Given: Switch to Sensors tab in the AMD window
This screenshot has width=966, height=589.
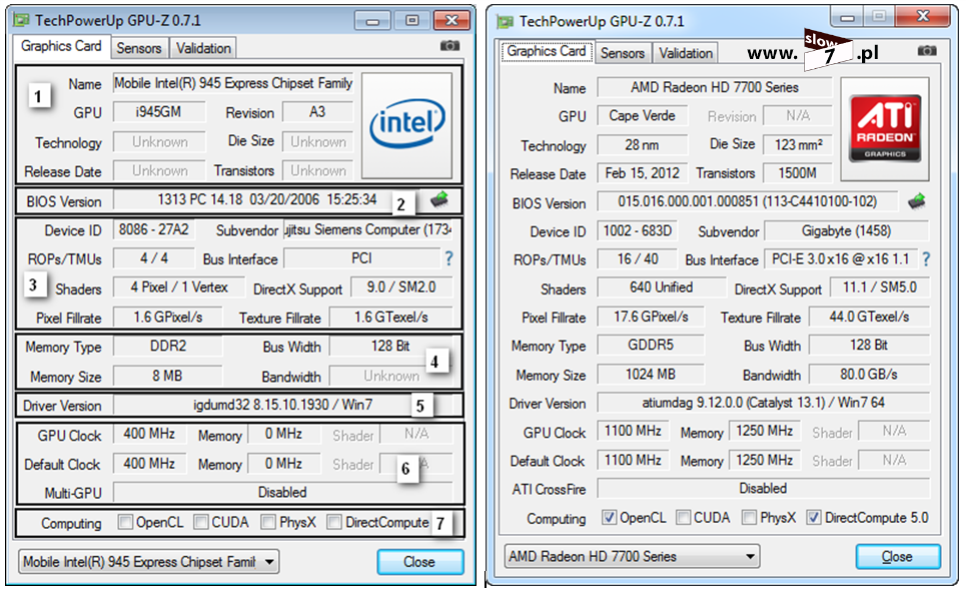Looking at the screenshot, I should click(622, 53).
